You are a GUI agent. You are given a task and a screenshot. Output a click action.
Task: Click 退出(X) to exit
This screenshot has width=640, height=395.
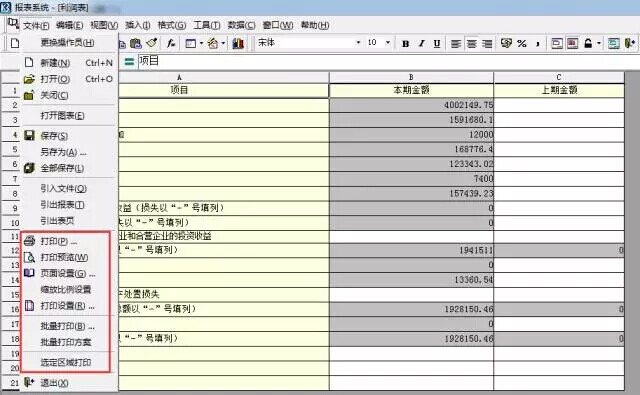[x=54, y=383]
